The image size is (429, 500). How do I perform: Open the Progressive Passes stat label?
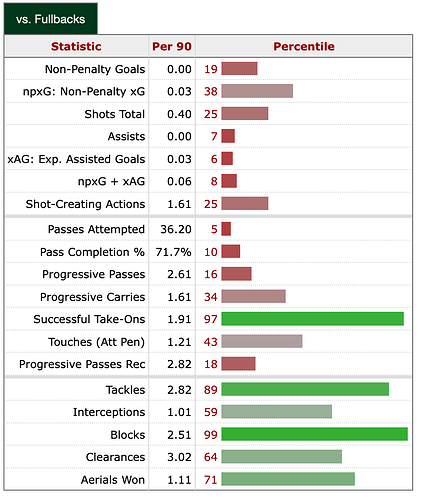point(94,274)
